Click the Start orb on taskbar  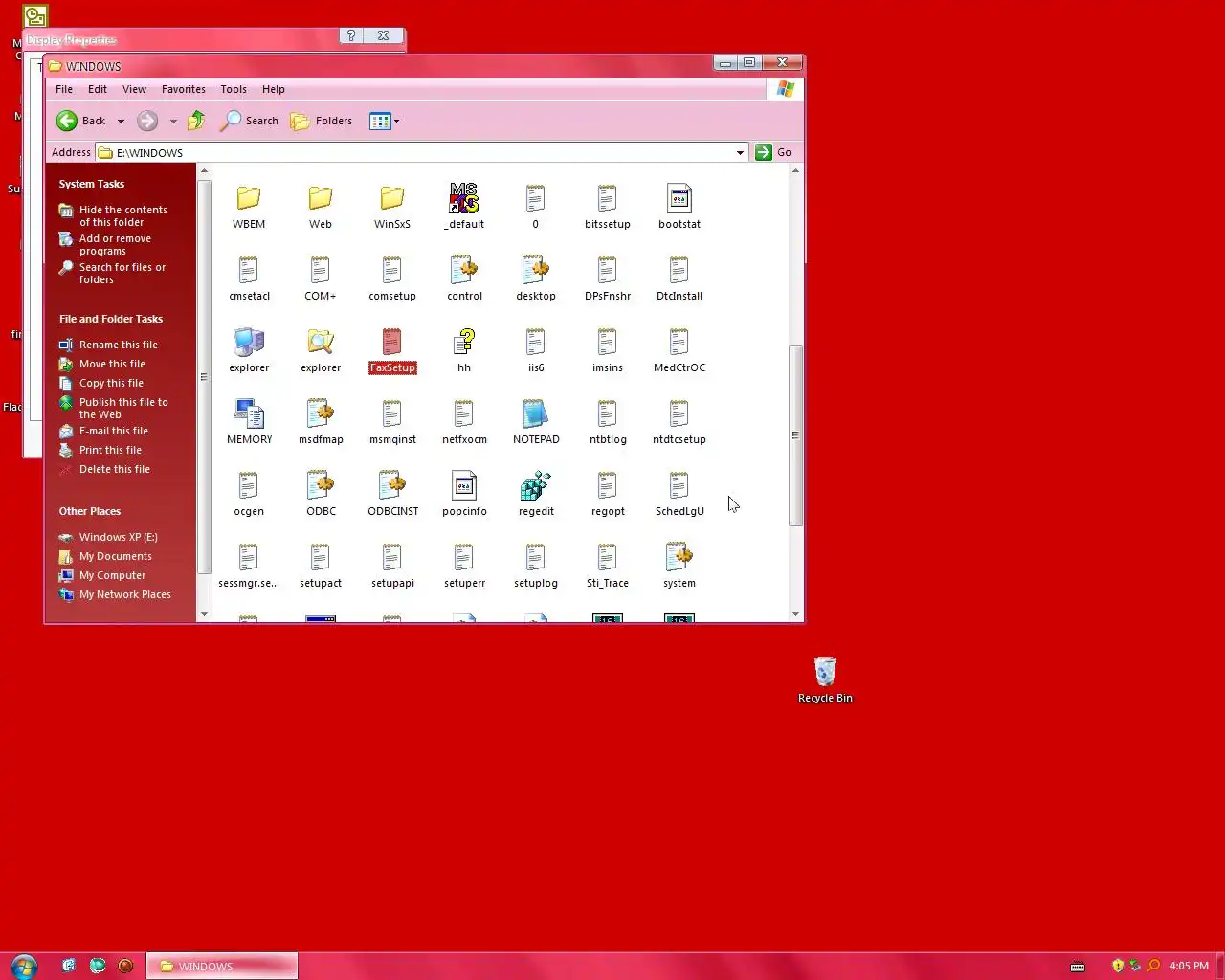[x=24, y=966]
